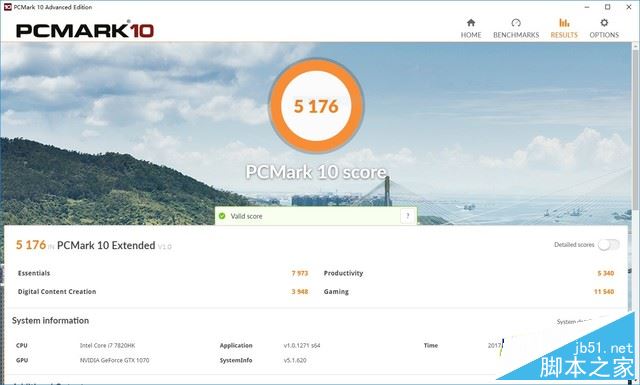Click the orange 5 176 score circle
The image size is (640, 385).
[x=316, y=106]
